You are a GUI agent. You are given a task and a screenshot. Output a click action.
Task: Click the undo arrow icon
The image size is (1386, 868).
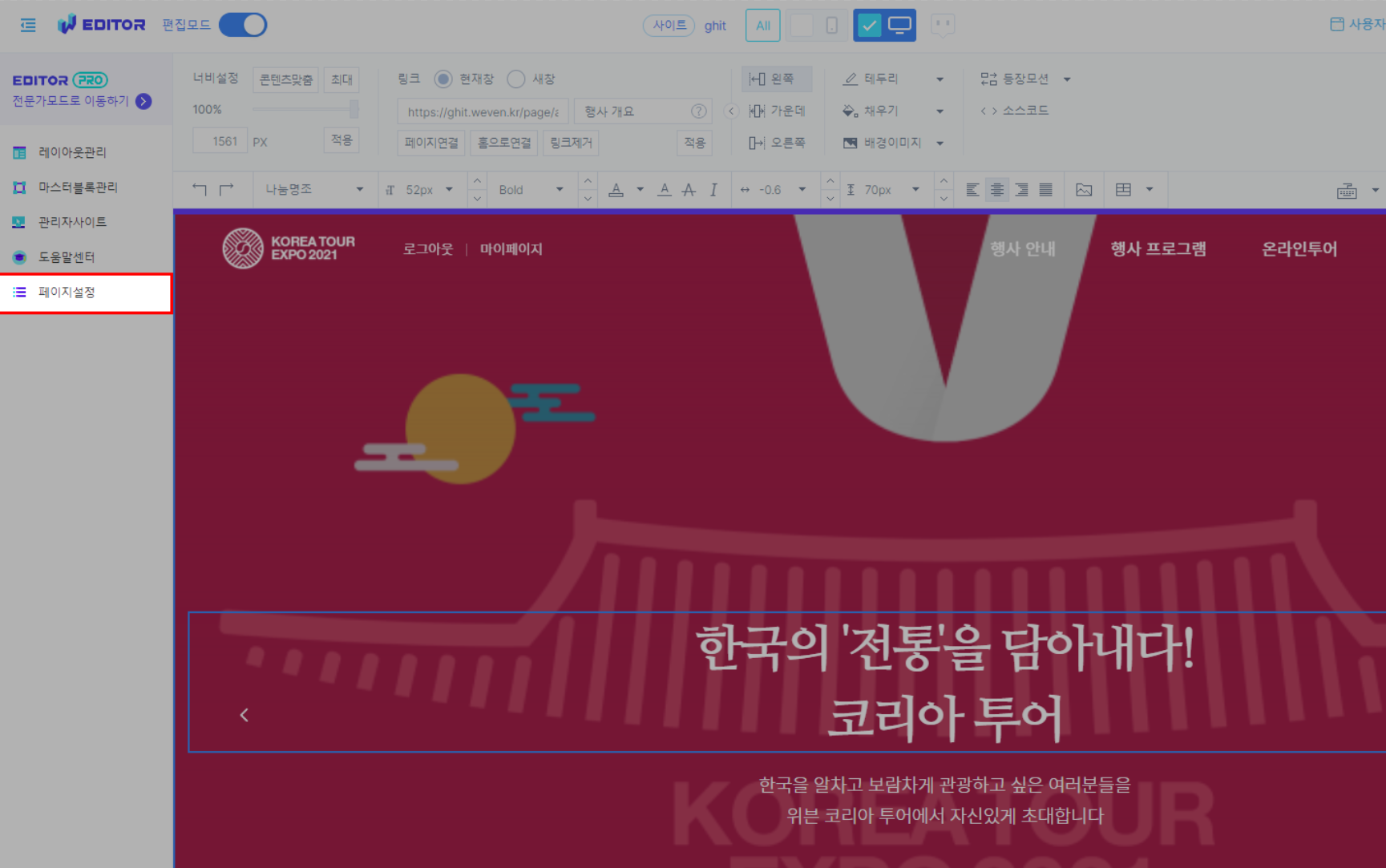[x=200, y=189]
